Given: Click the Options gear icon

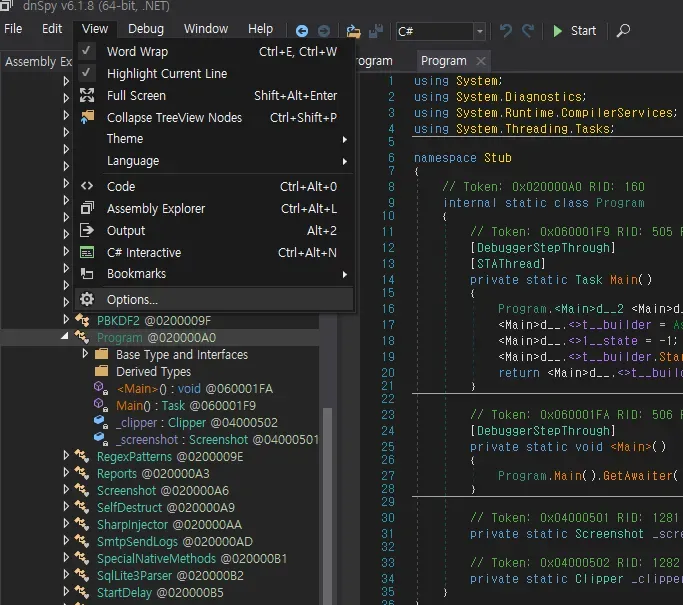Looking at the screenshot, I should click(x=87, y=299).
